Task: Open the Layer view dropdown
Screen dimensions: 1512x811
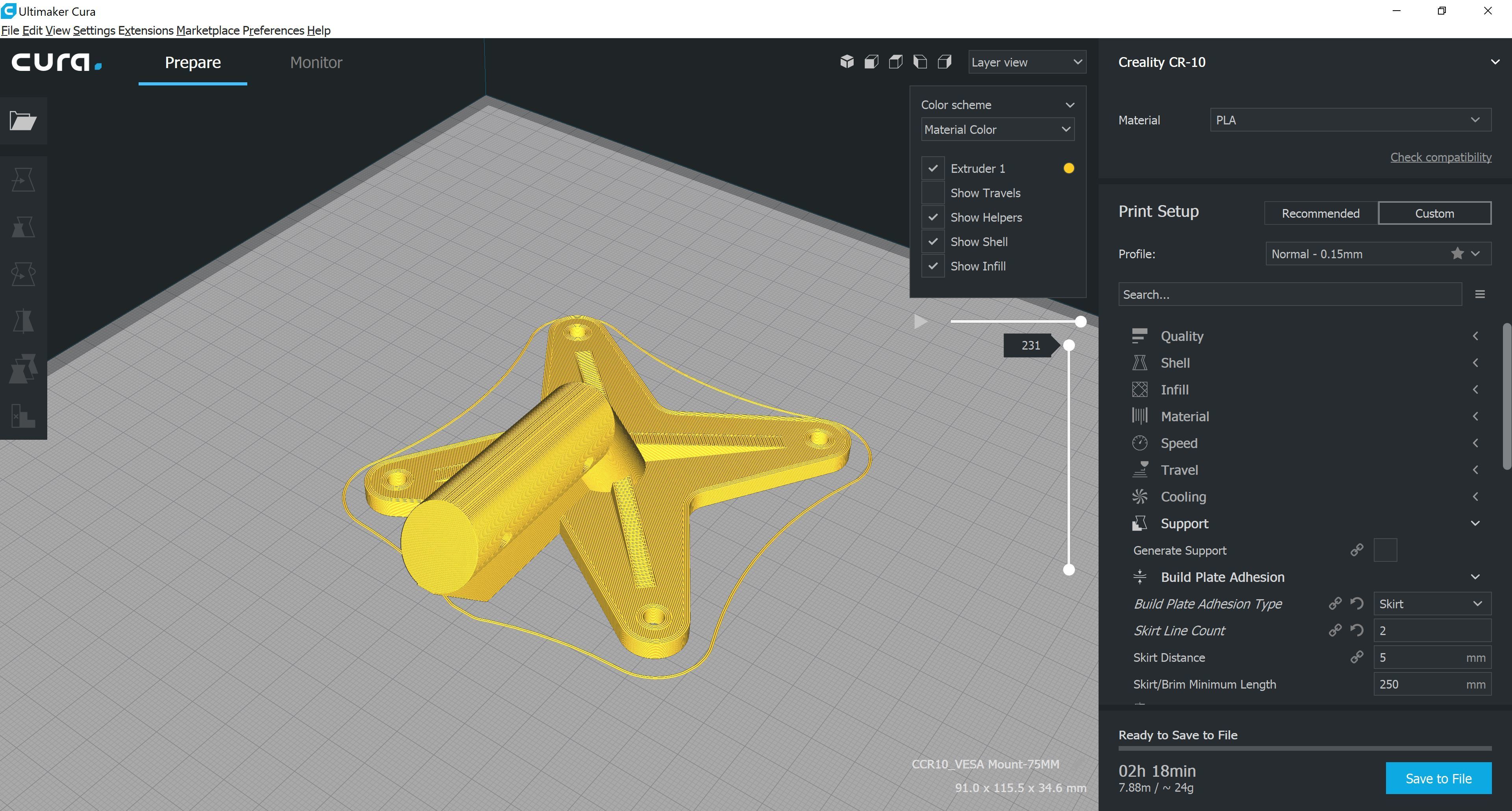Action: (1027, 62)
